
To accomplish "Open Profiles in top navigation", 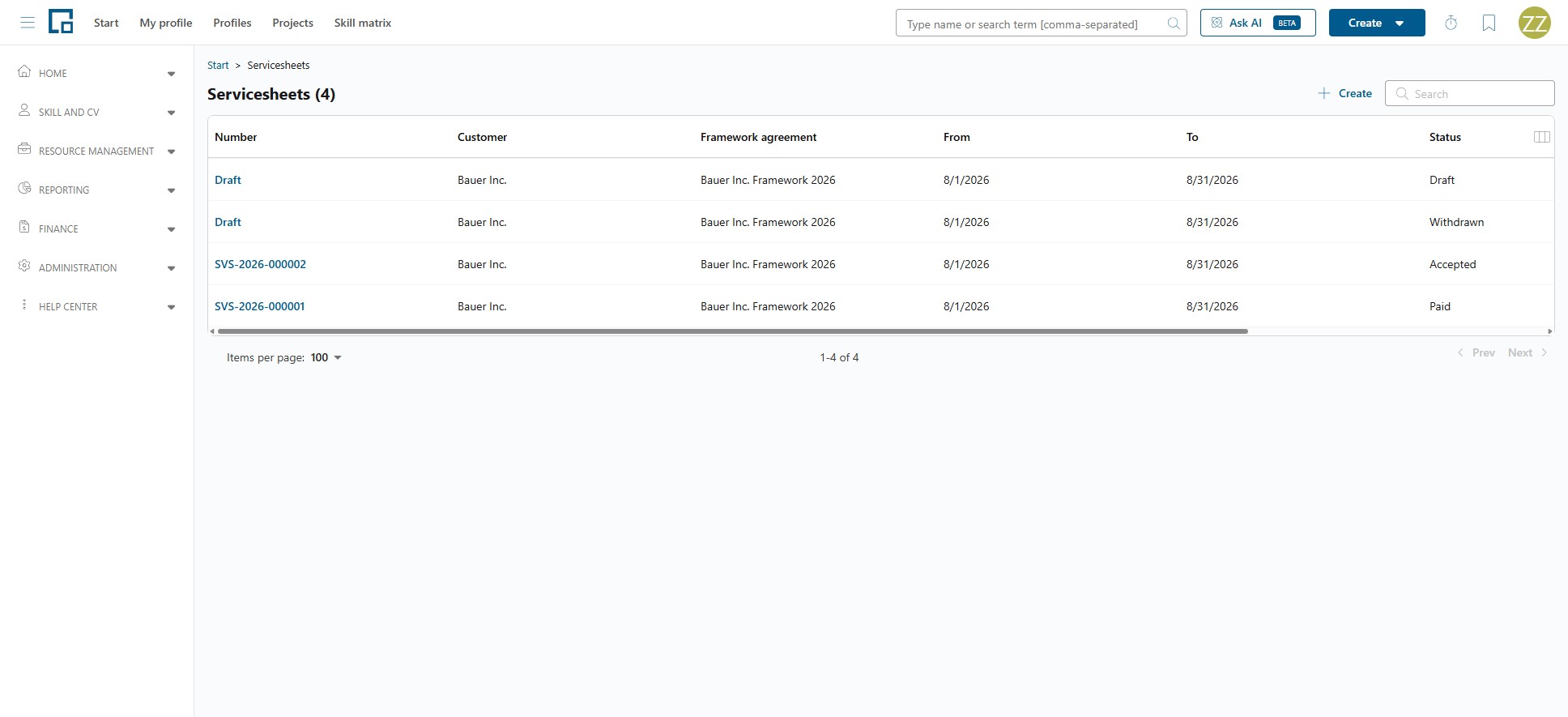I will (232, 23).
